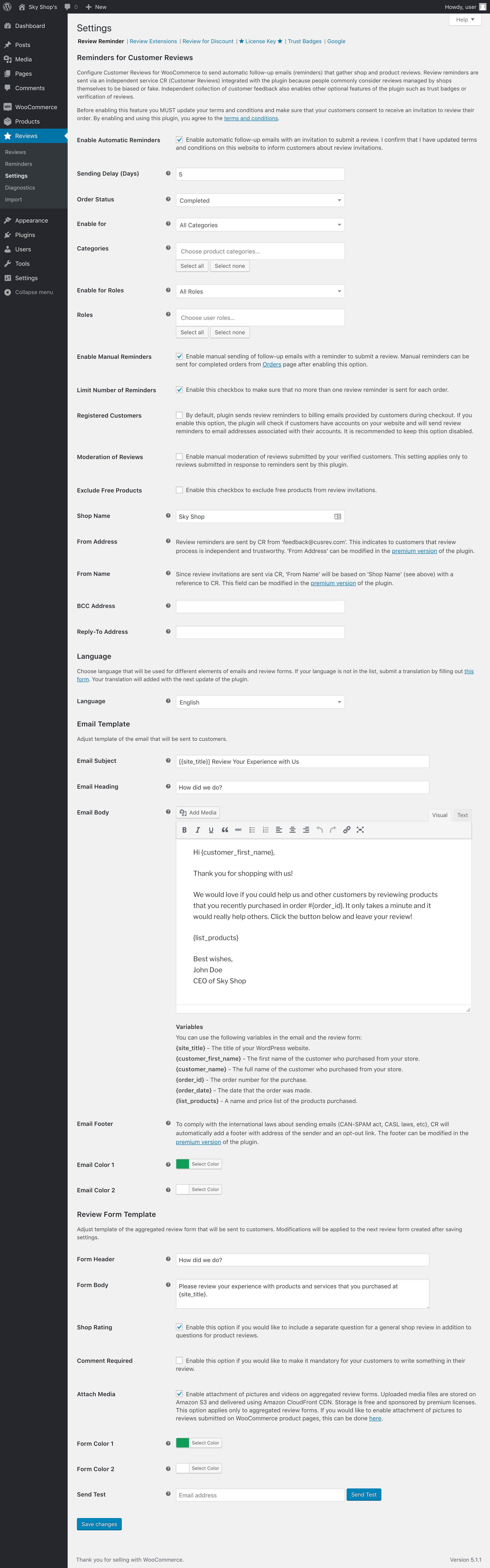This screenshot has height=1568, width=490.
Task: Check the Exclude Free Products option
Action: point(179,490)
